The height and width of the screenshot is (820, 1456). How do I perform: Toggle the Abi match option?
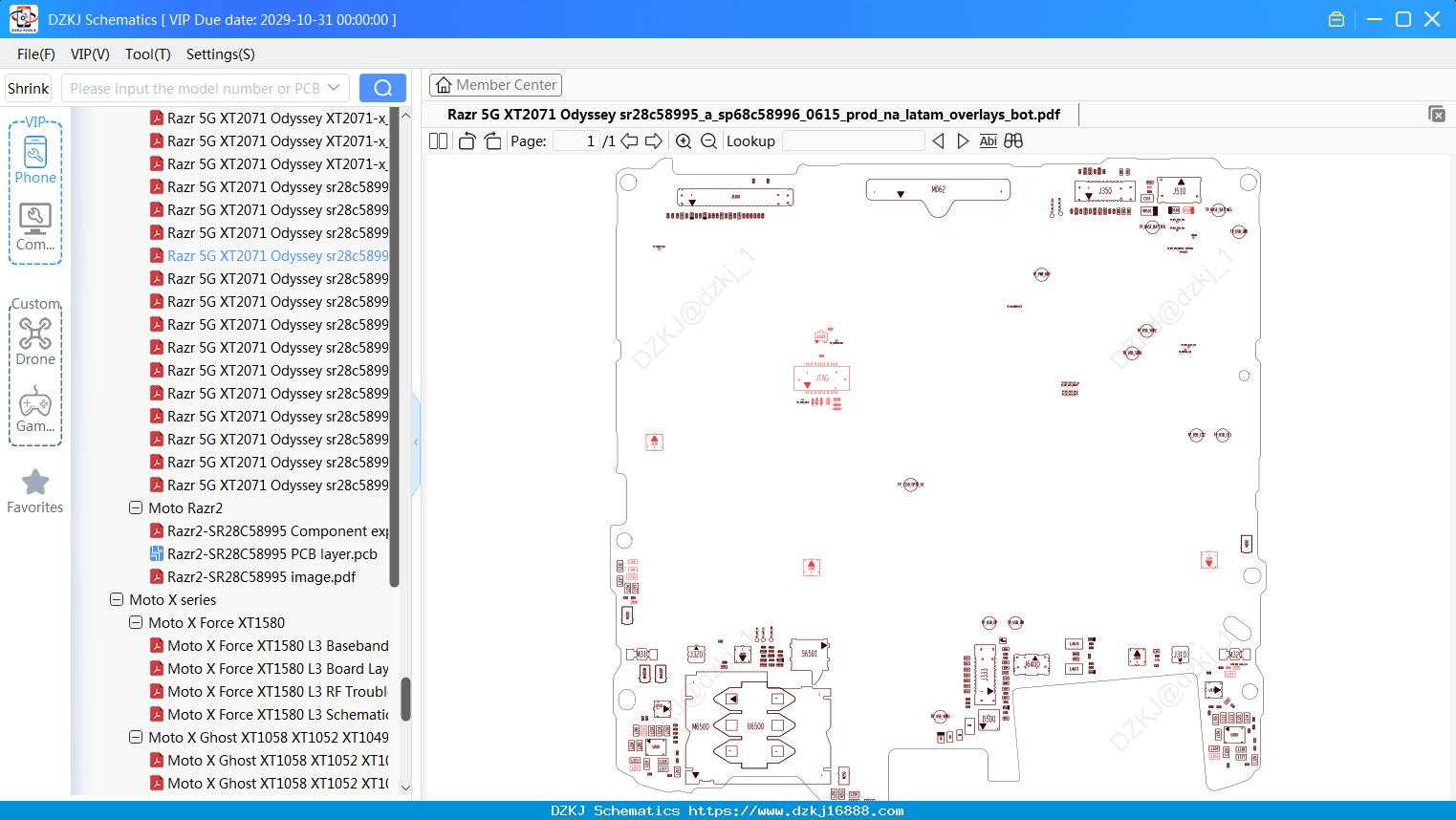coord(989,141)
